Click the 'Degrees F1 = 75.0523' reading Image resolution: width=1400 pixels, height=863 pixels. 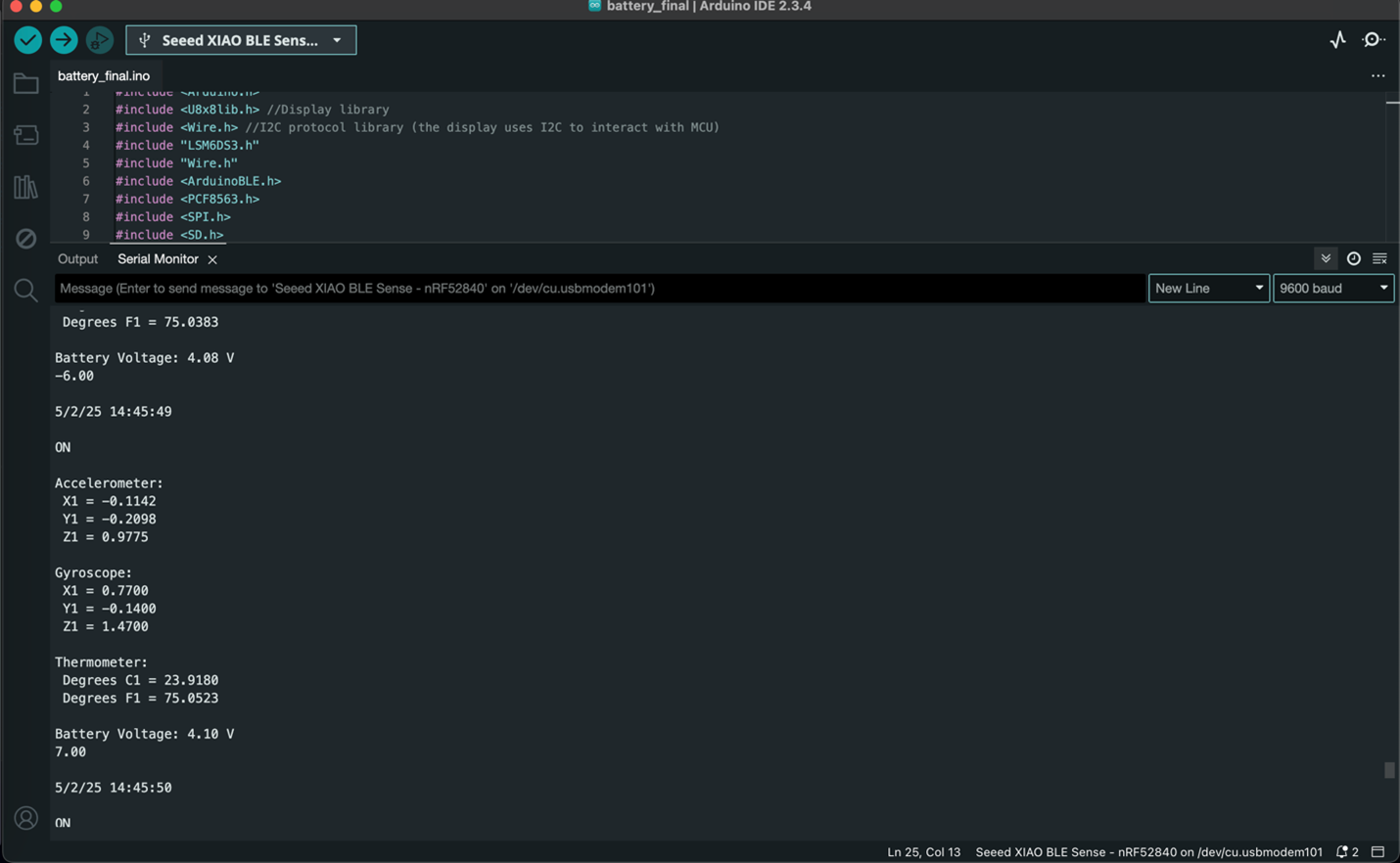tap(140, 699)
